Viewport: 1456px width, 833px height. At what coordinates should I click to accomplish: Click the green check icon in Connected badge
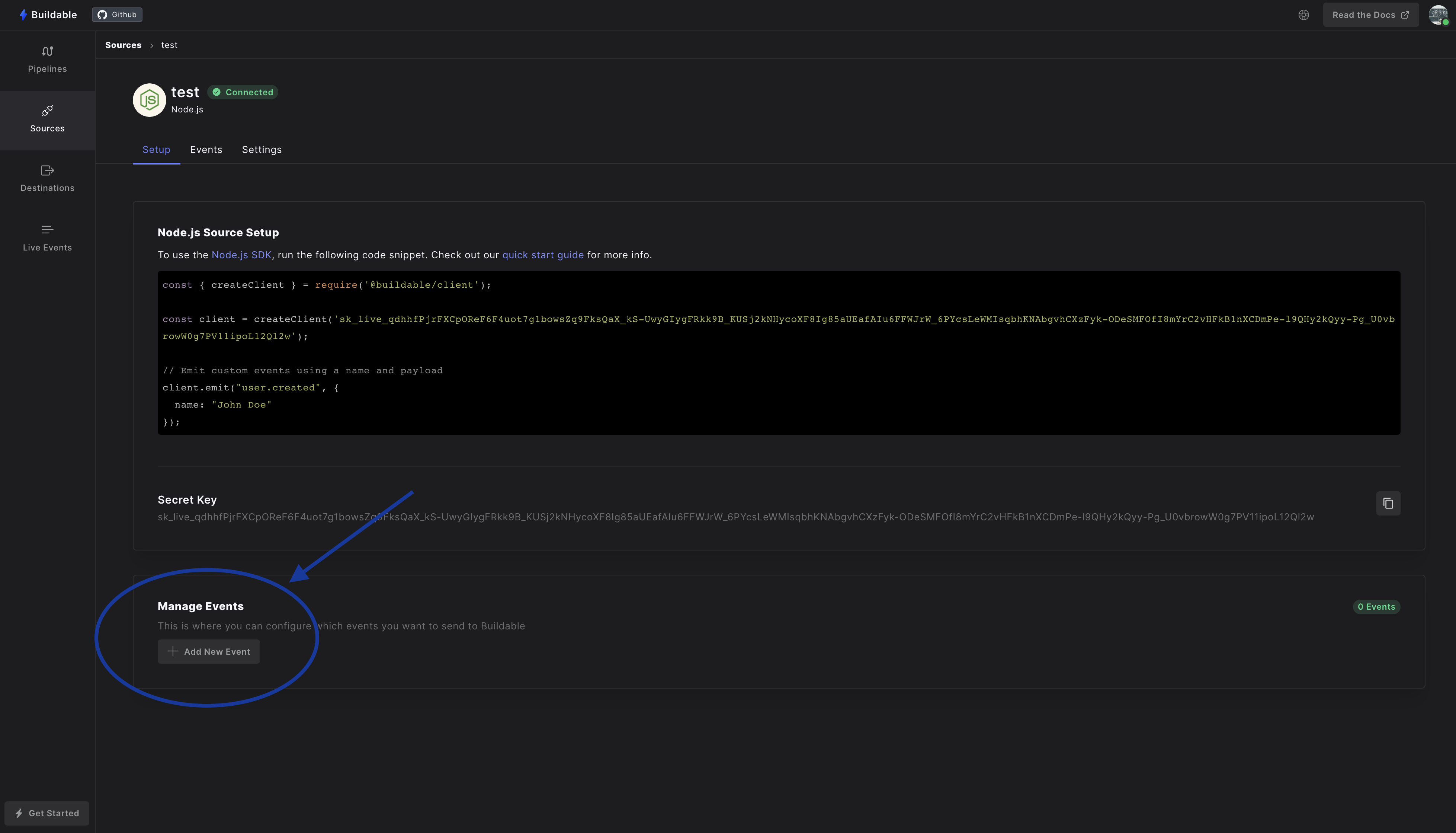(x=217, y=92)
